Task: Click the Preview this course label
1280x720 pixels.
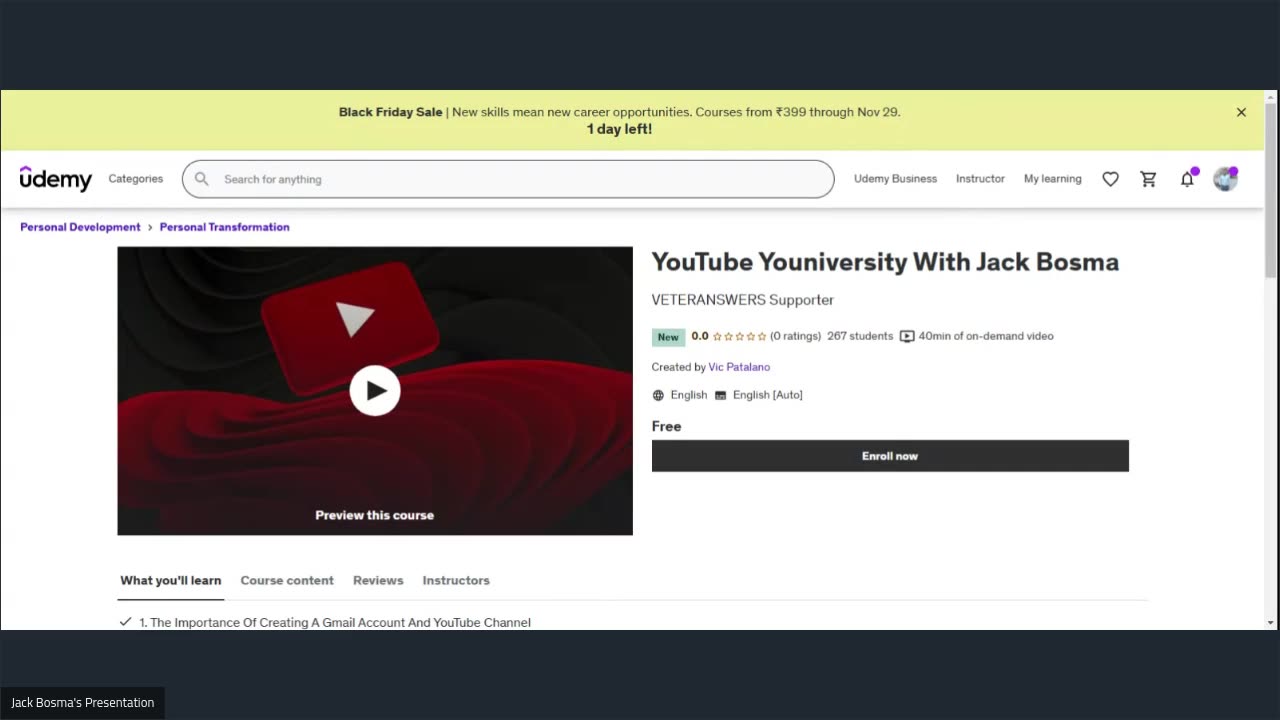Action: (x=375, y=515)
